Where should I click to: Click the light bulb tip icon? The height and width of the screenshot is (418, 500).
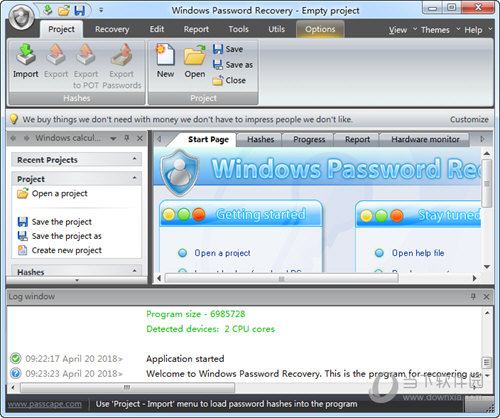[x=13, y=119]
